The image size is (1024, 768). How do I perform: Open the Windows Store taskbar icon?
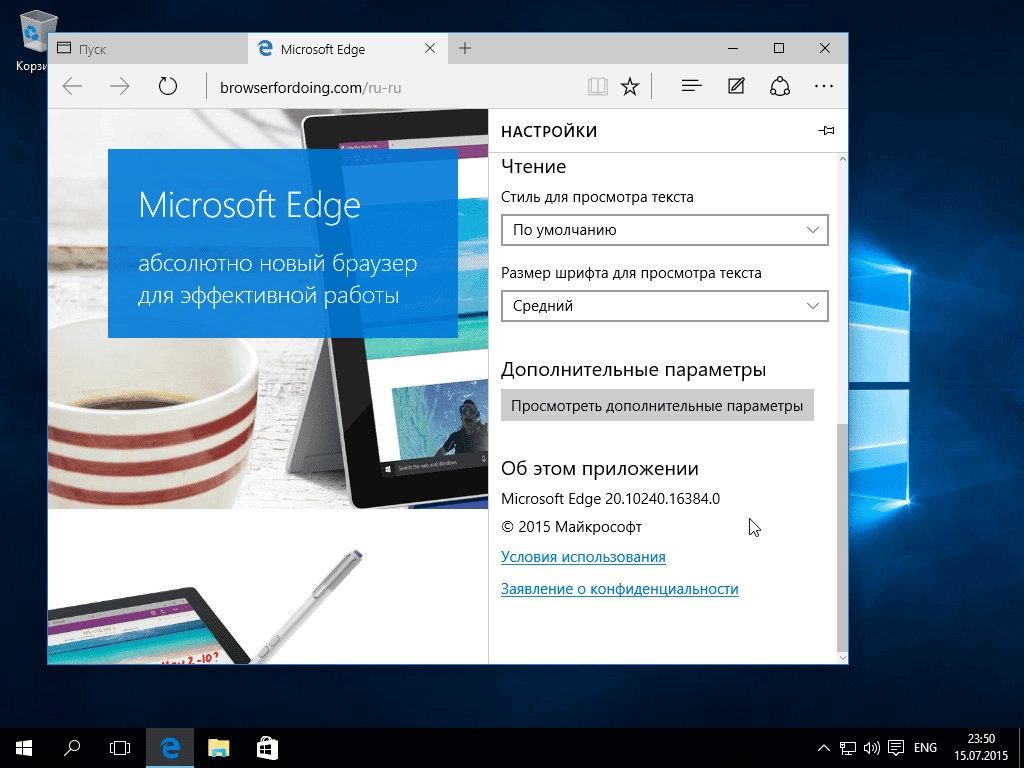(266, 748)
